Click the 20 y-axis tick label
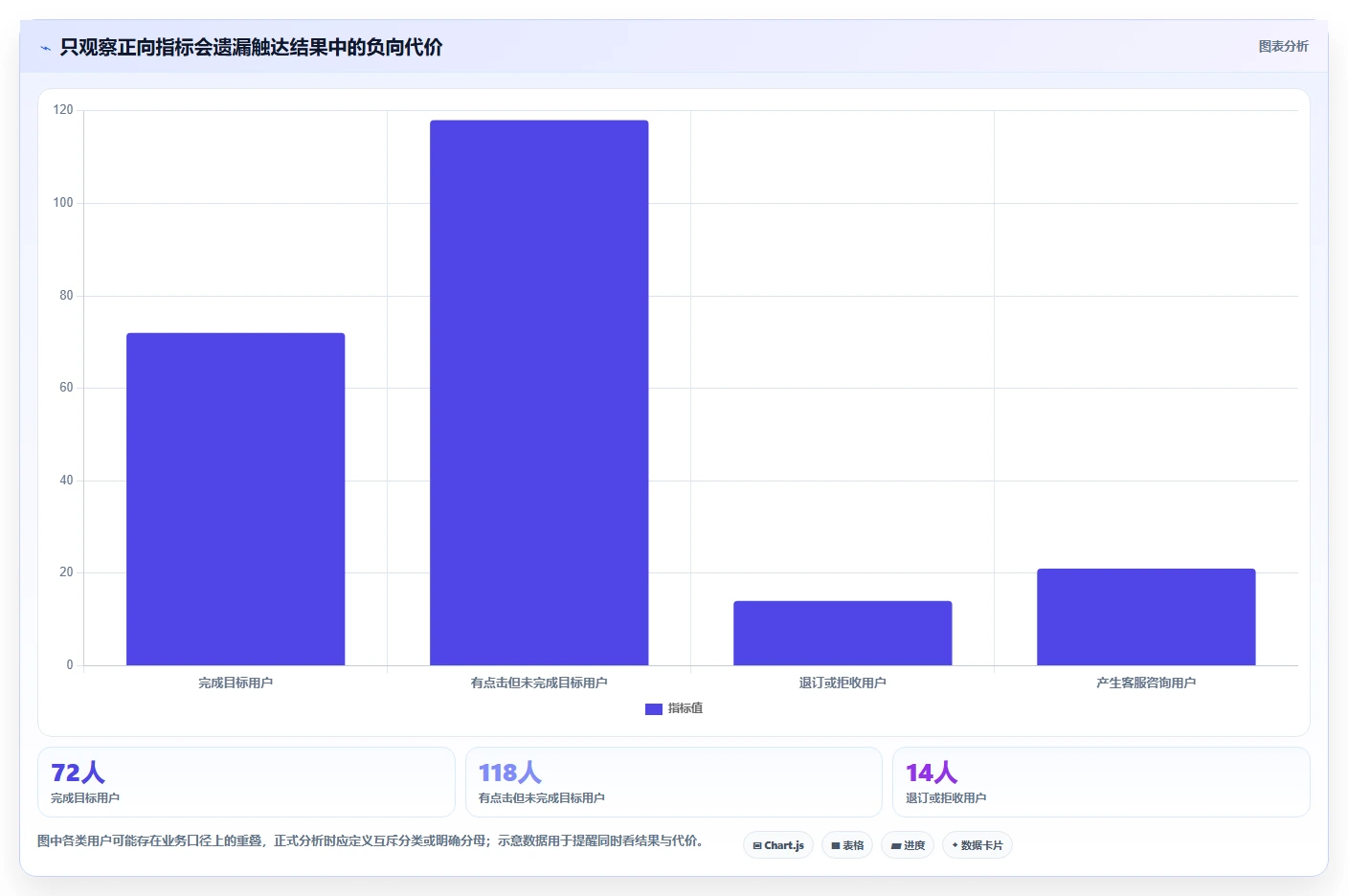The height and width of the screenshot is (896, 1348). click(66, 572)
